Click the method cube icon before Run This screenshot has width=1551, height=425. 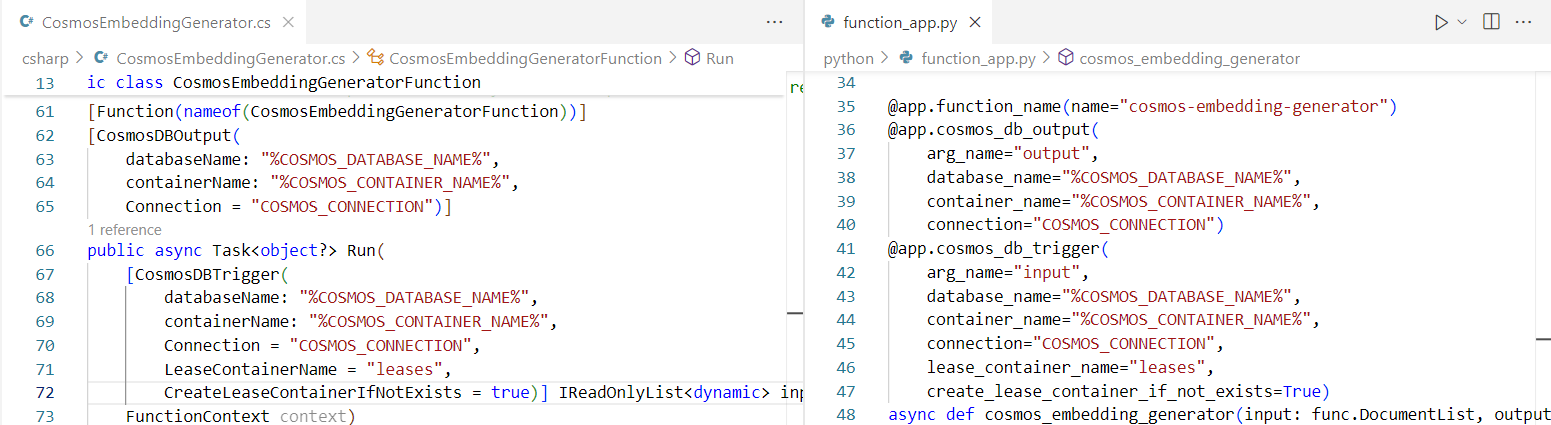[692, 58]
